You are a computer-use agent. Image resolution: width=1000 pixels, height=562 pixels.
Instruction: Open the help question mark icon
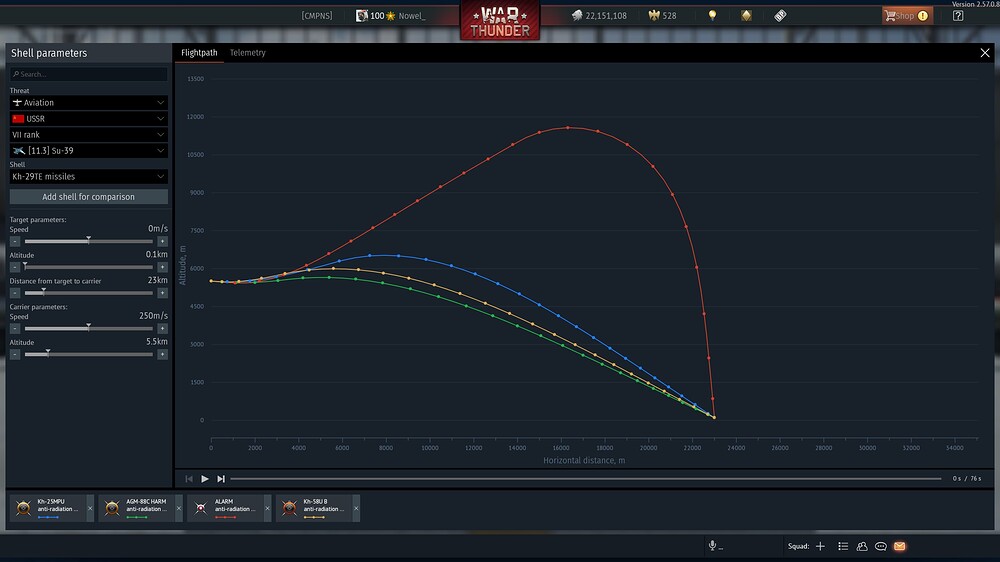point(958,15)
